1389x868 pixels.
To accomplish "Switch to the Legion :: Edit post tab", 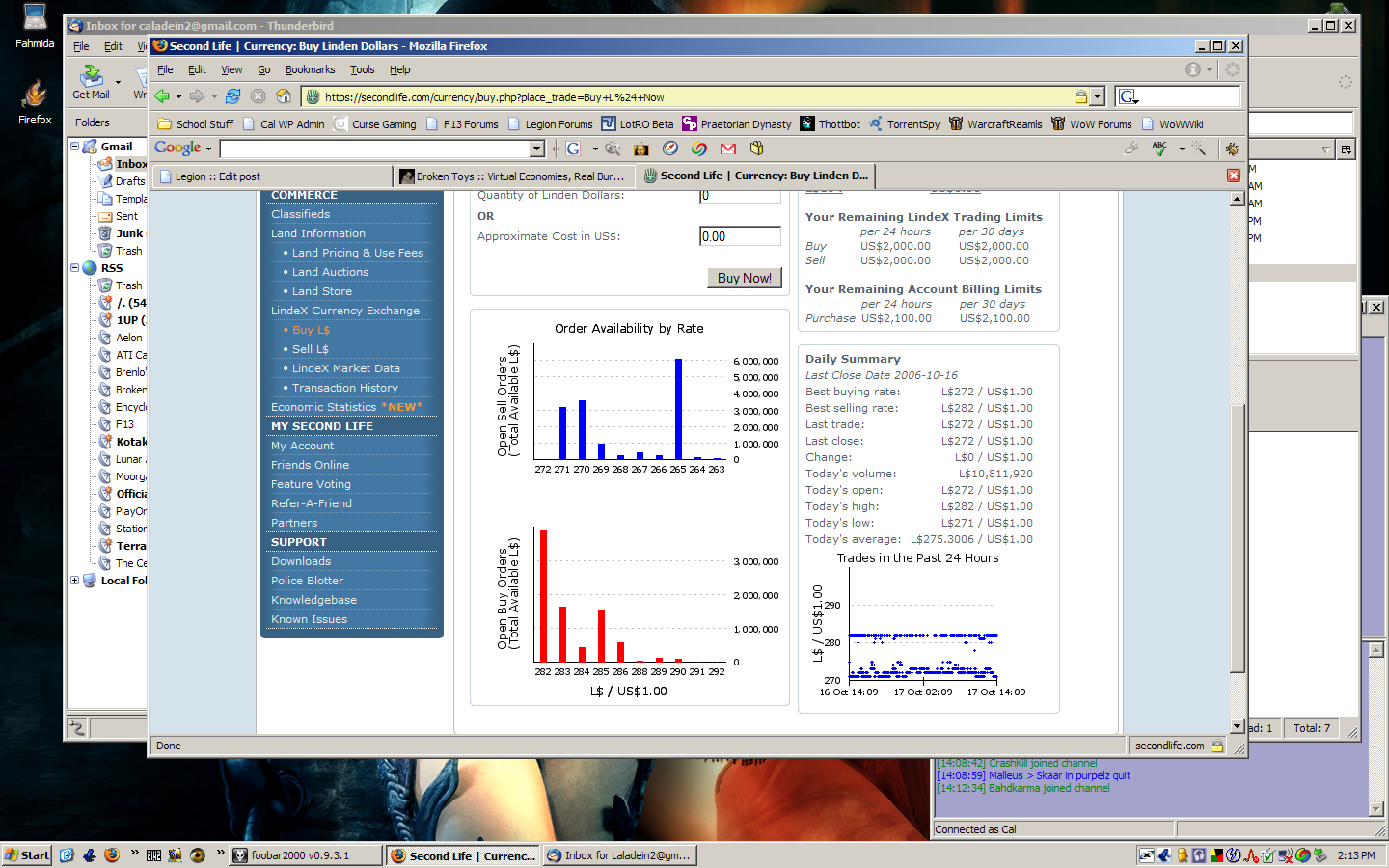I will [273, 176].
